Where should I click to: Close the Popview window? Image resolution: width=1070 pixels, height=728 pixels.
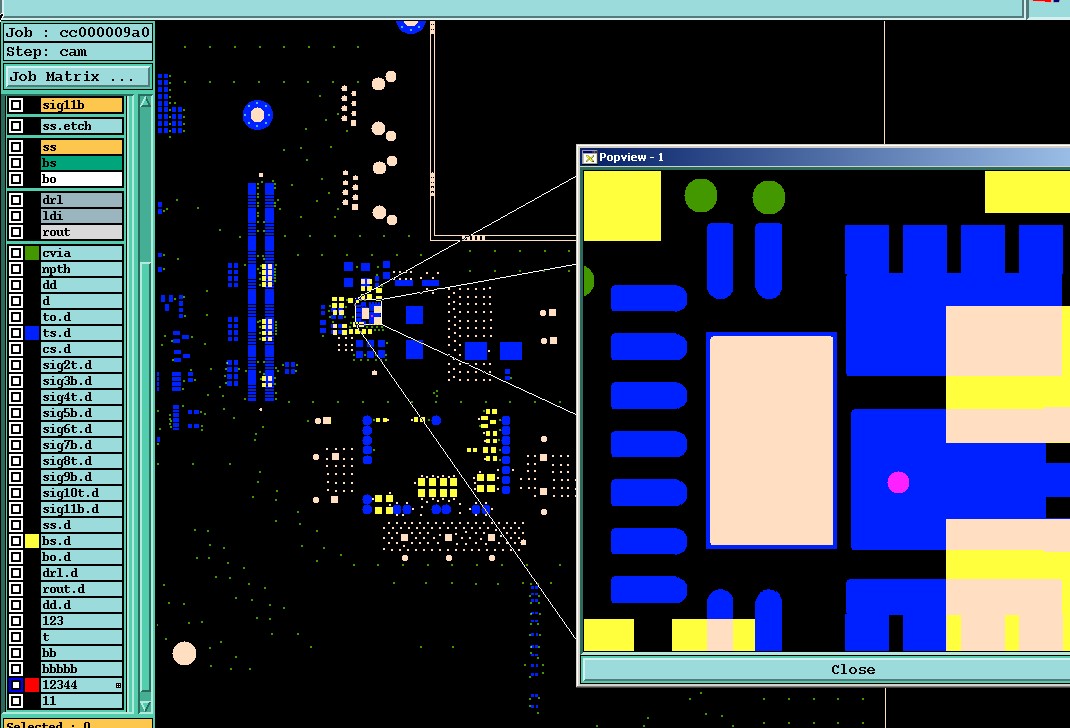coord(826,669)
